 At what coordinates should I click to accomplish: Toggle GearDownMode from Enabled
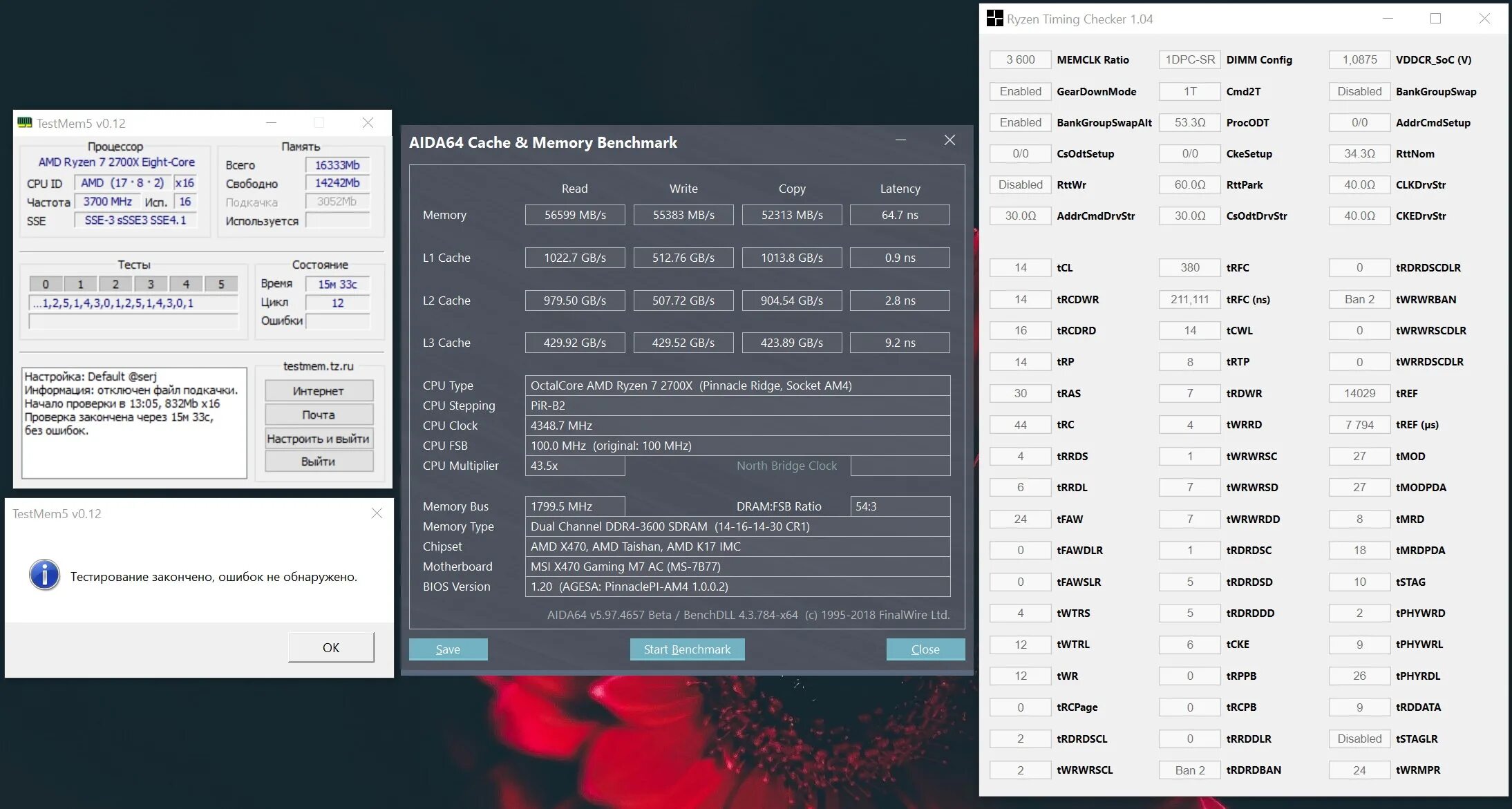1019,91
